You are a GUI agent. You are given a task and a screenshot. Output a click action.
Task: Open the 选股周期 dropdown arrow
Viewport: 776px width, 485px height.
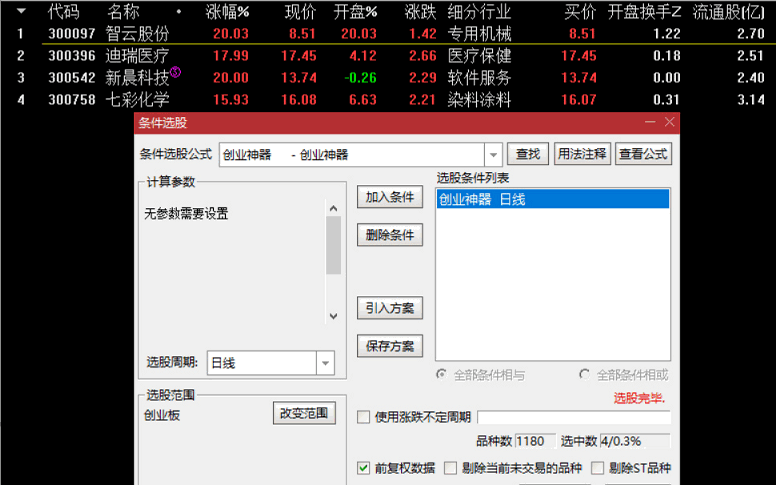click(325, 363)
